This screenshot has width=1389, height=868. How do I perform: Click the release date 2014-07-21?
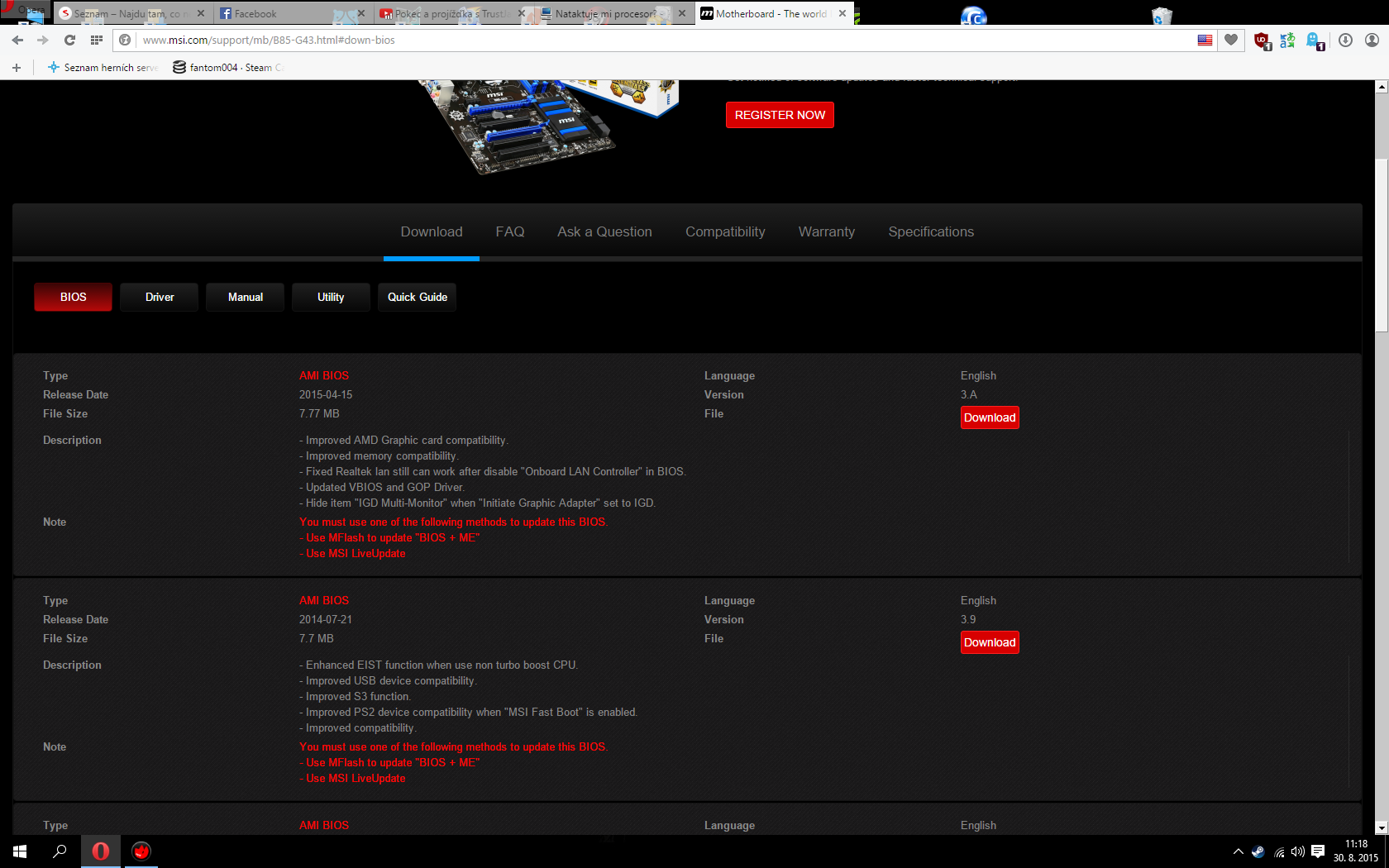326,619
